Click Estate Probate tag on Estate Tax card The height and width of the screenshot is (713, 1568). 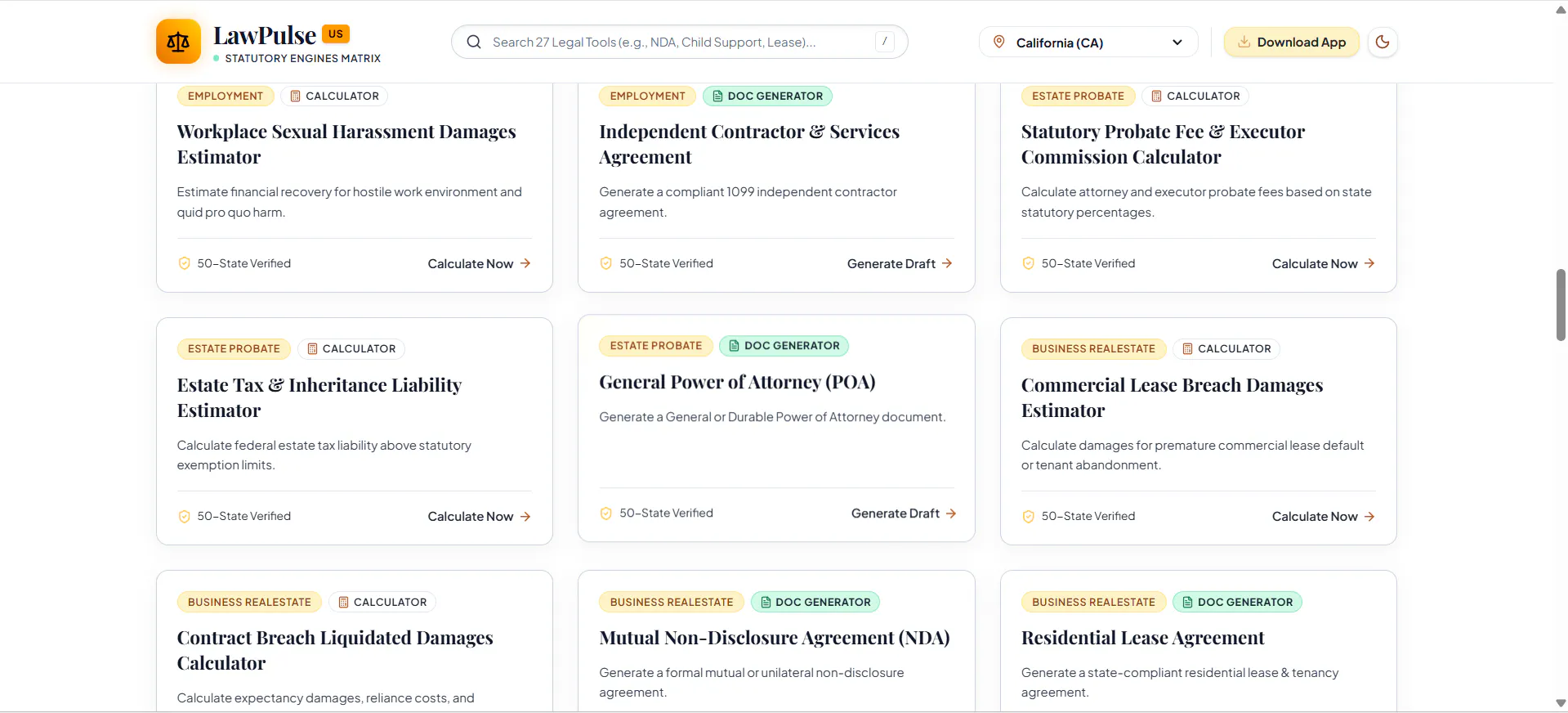click(x=234, y=348)
